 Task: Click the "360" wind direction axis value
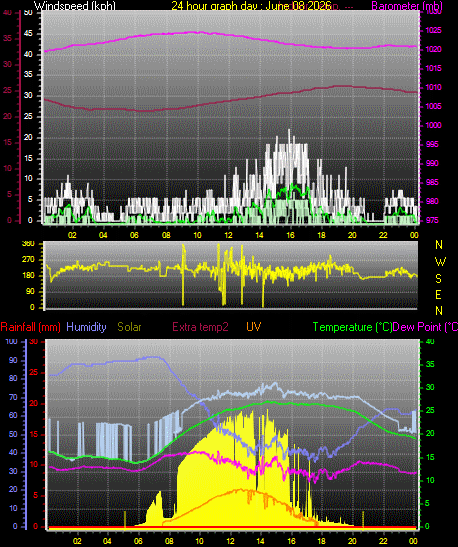click(28, 243)
